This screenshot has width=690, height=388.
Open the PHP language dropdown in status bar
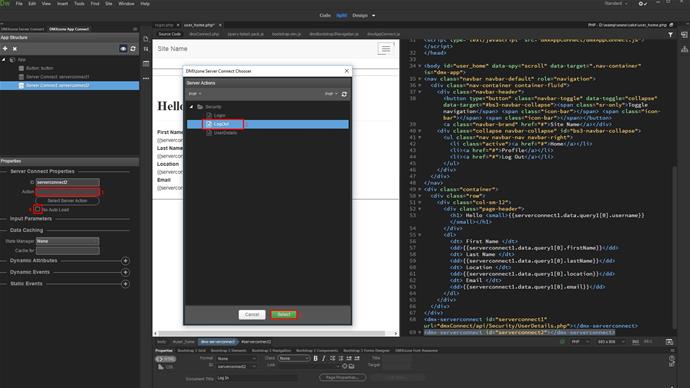point(579,342)
